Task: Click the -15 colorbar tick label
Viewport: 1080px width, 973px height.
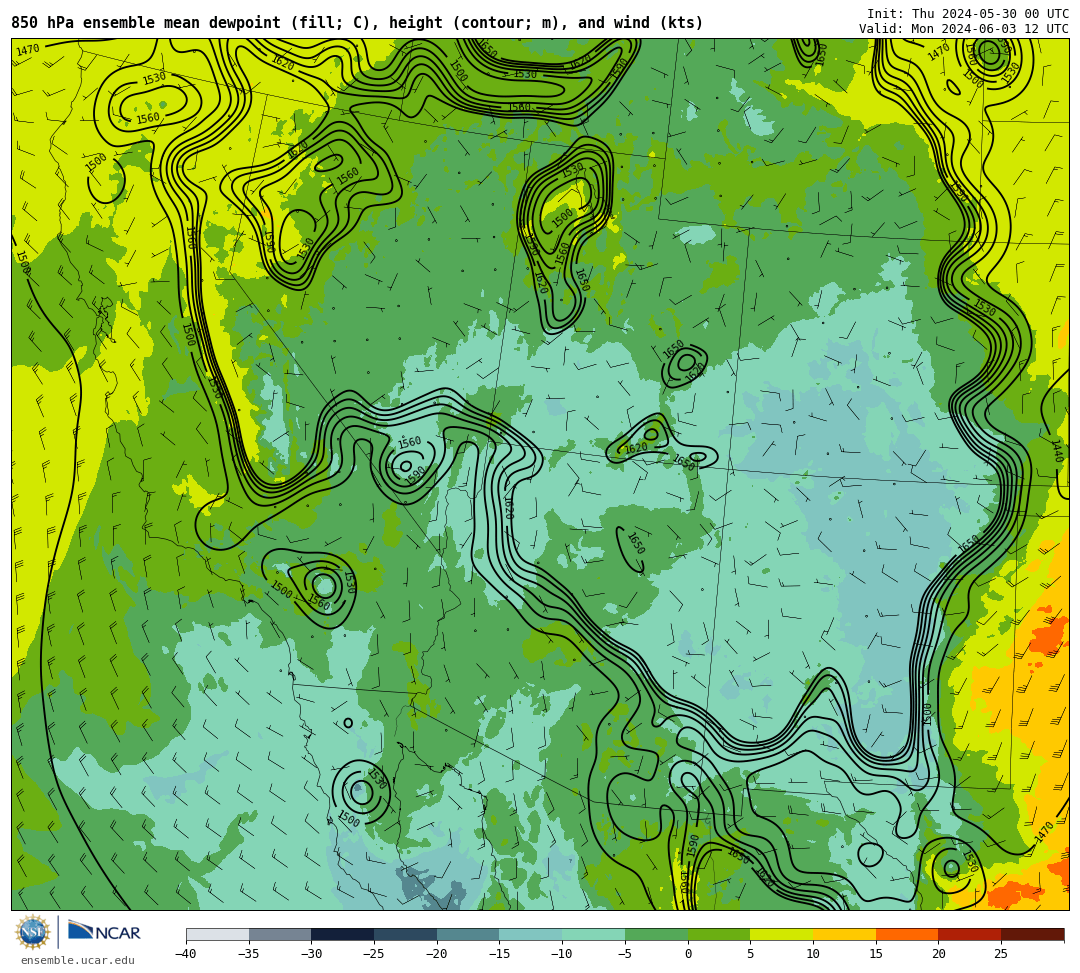Action: (x=499, y=954)
